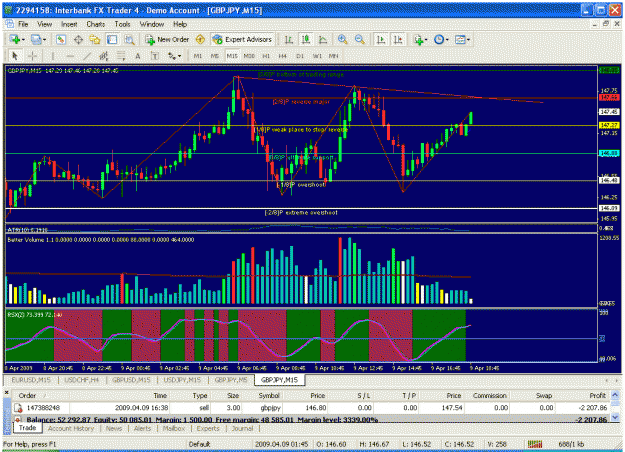The image size is (625, 452).
Task: Open the Help menu
Action: tap(180, 24)
